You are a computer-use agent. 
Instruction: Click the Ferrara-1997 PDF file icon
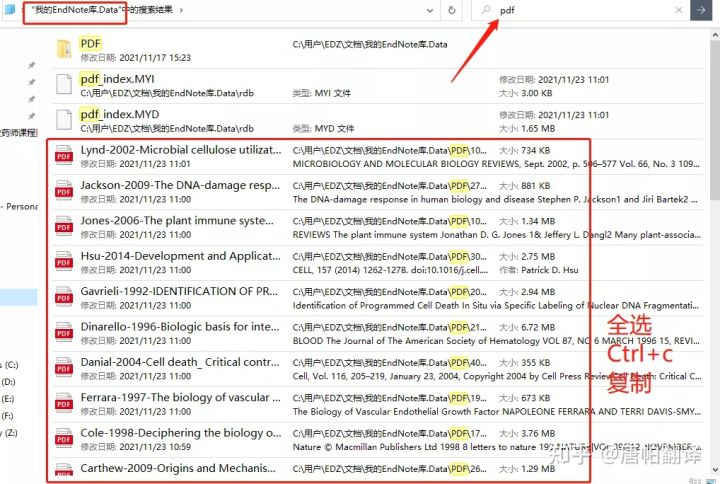click(x=64, y=404)
